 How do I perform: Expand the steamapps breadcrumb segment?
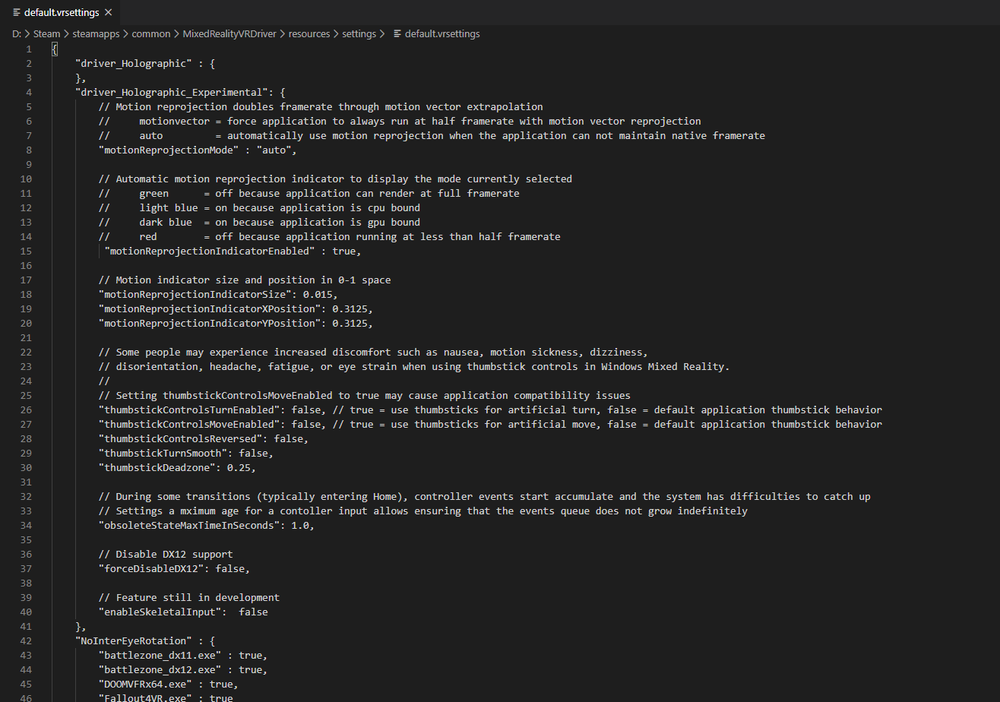click(x=96, y=33)
